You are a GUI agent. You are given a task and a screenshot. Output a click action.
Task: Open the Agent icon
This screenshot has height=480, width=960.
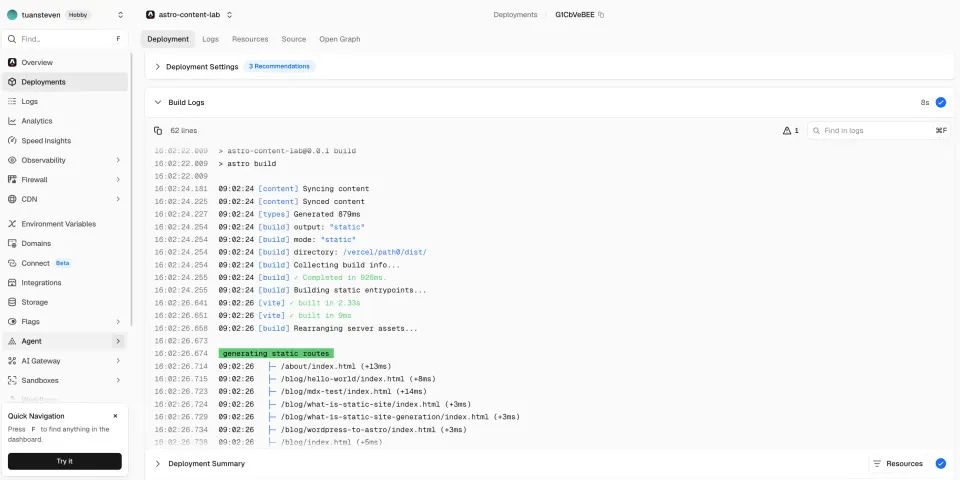click(12, 342)
